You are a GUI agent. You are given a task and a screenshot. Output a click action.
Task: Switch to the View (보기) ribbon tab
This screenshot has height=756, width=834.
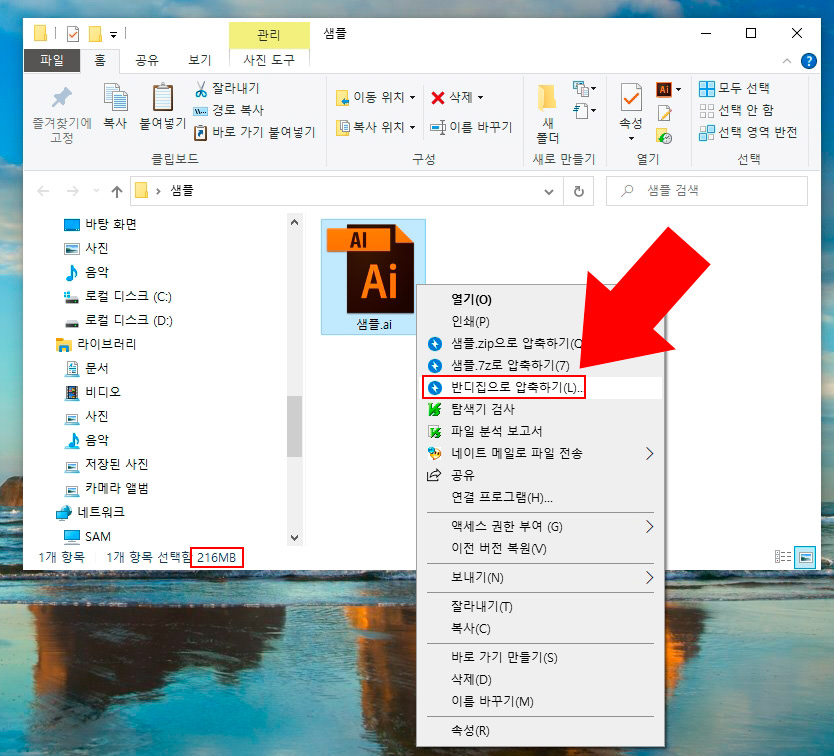(199, 60)
